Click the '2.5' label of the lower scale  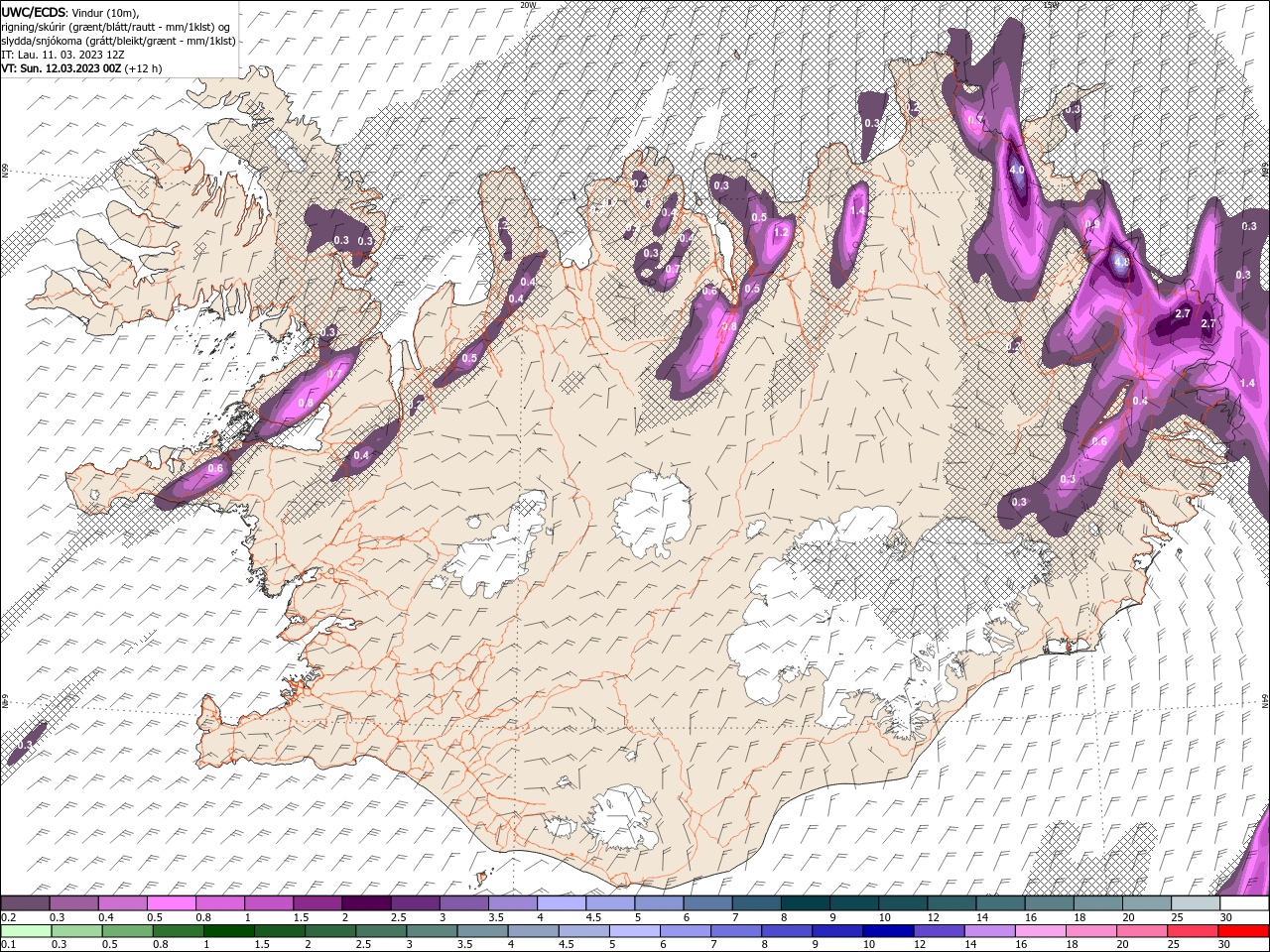coord(364,945)
